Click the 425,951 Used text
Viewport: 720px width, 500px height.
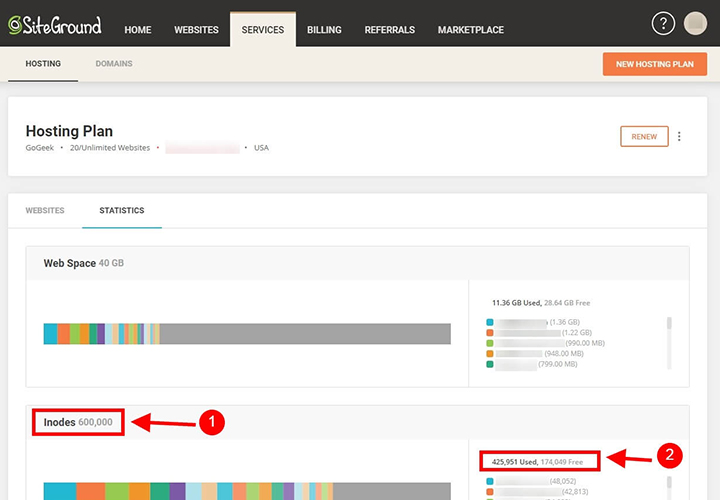coord(514,462)
